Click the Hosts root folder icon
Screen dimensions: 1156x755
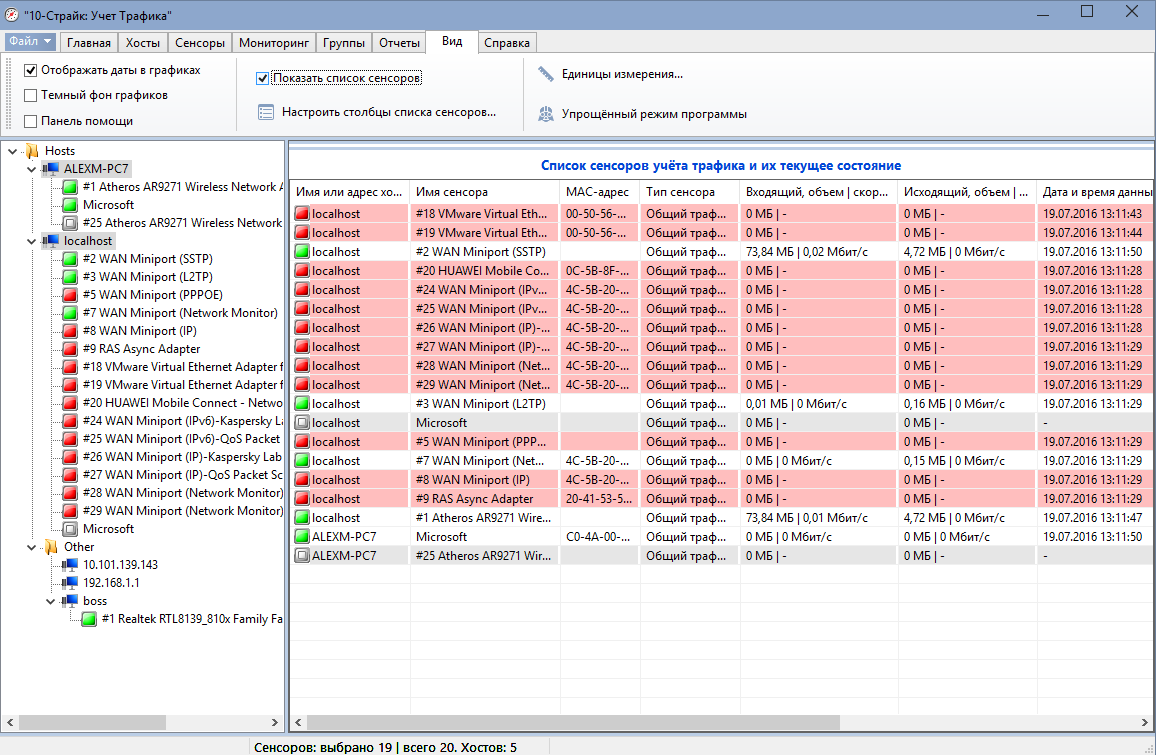point(32,150)
